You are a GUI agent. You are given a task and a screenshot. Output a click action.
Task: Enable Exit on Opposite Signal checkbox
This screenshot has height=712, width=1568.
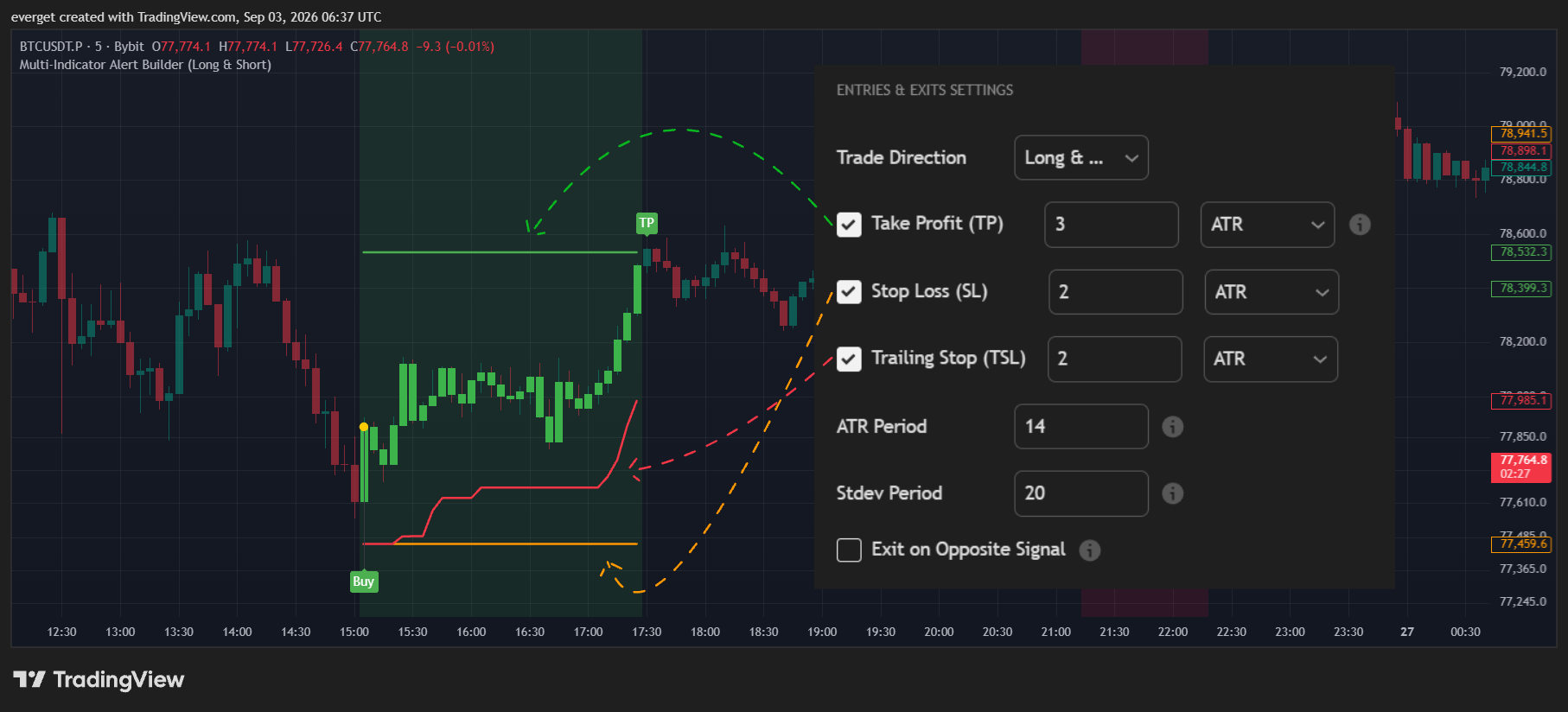click(849, 550)
